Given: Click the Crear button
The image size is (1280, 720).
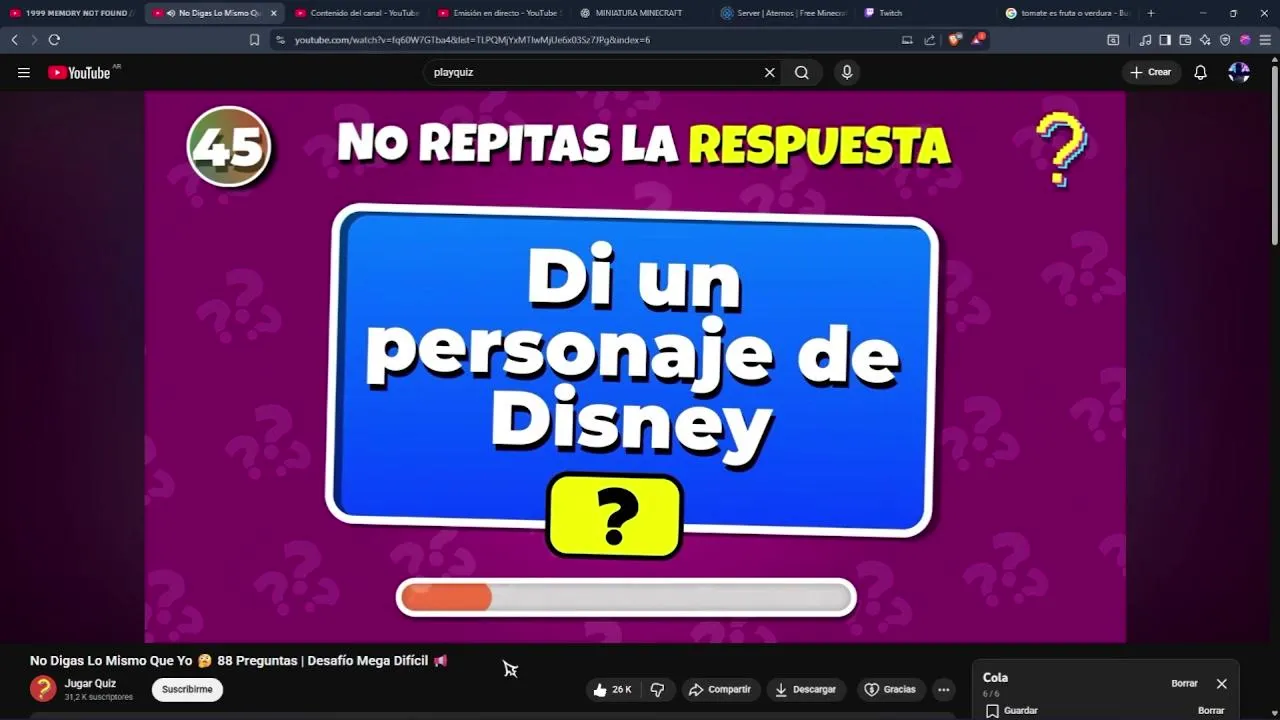Looking at the screenshot, I should pyautogui.click(x=1151, y=72).
